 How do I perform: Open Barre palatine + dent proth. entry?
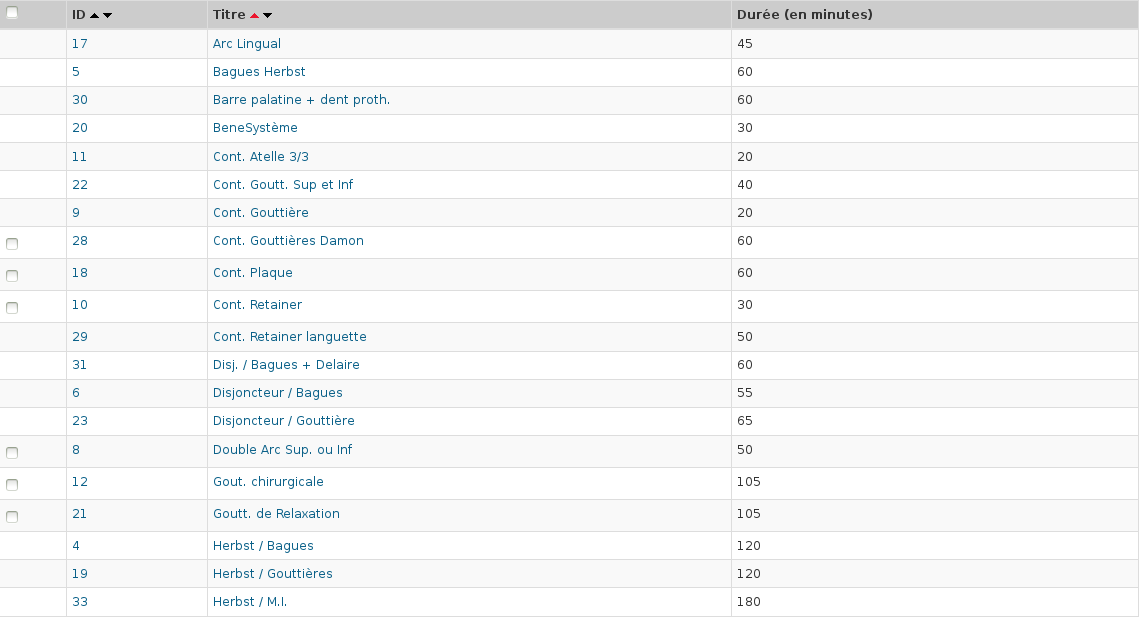click(301, 100)
